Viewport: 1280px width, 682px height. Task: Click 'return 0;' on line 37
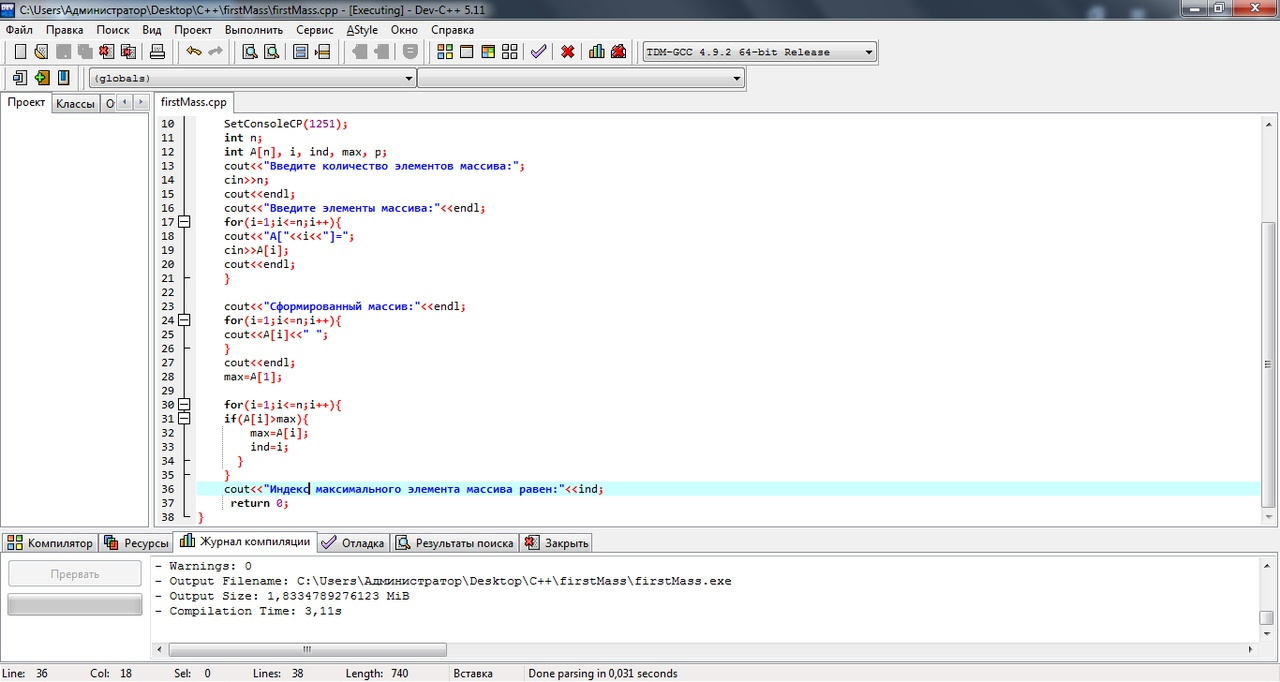pos(260,503)
